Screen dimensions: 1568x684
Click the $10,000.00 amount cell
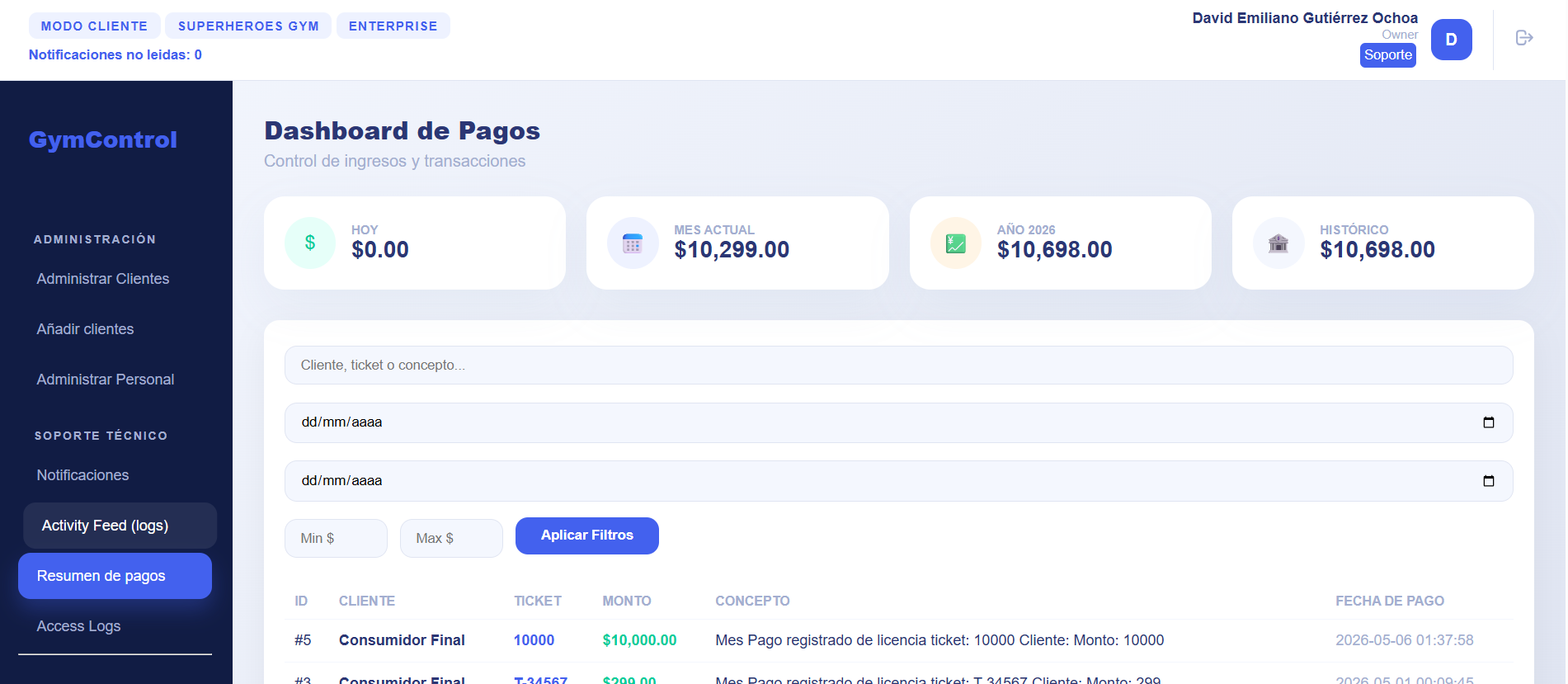pos(639,640)
